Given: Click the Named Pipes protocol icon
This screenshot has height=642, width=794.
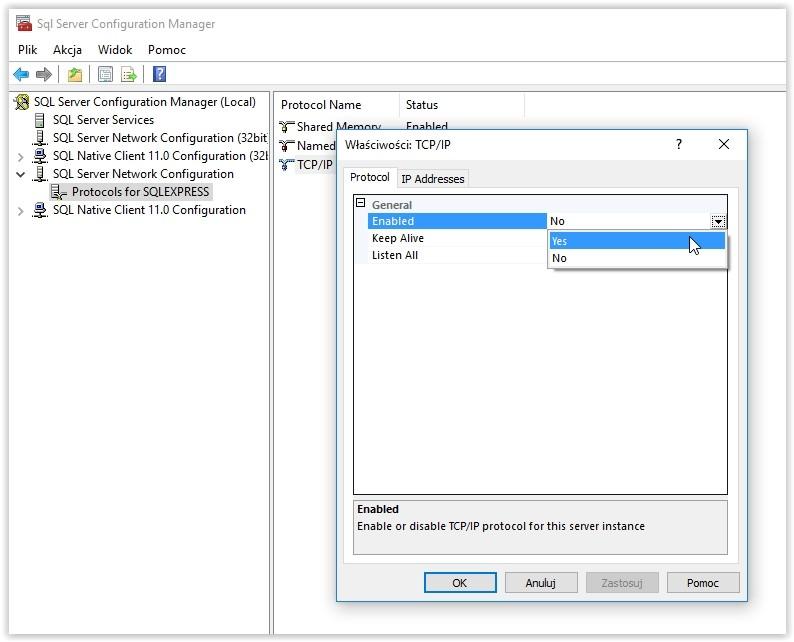Looking at the screenshot, I should click(x=287, y=146).
